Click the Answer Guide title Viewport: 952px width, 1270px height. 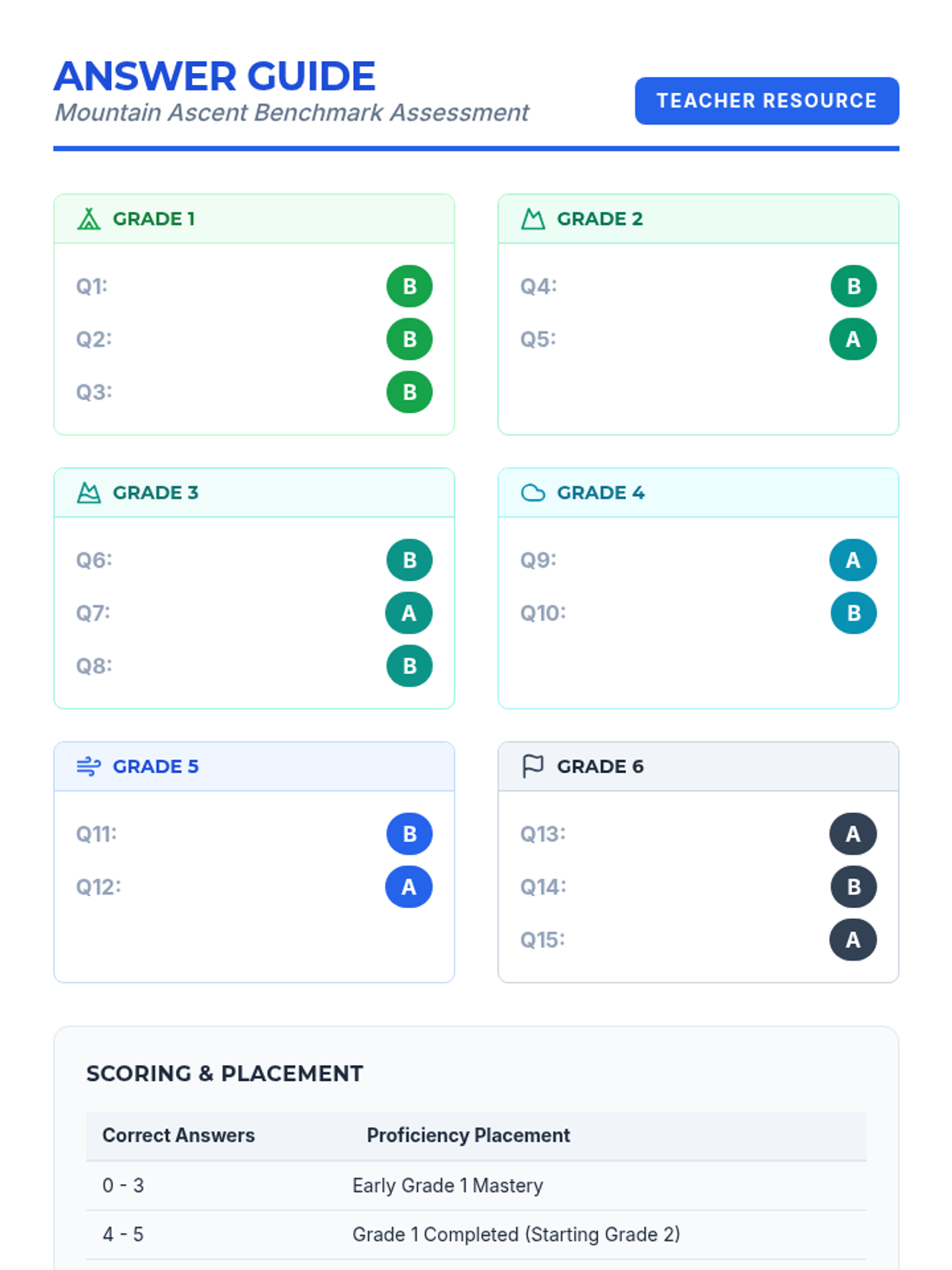(x=215, y=76)
